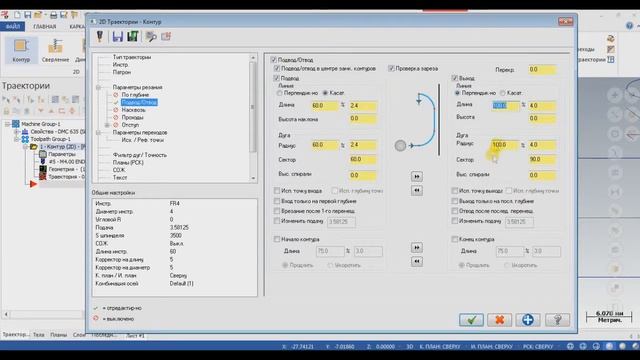Expand the Свойства - DMC 635 node
Screen dimensions: 640x360
[16, 131]
